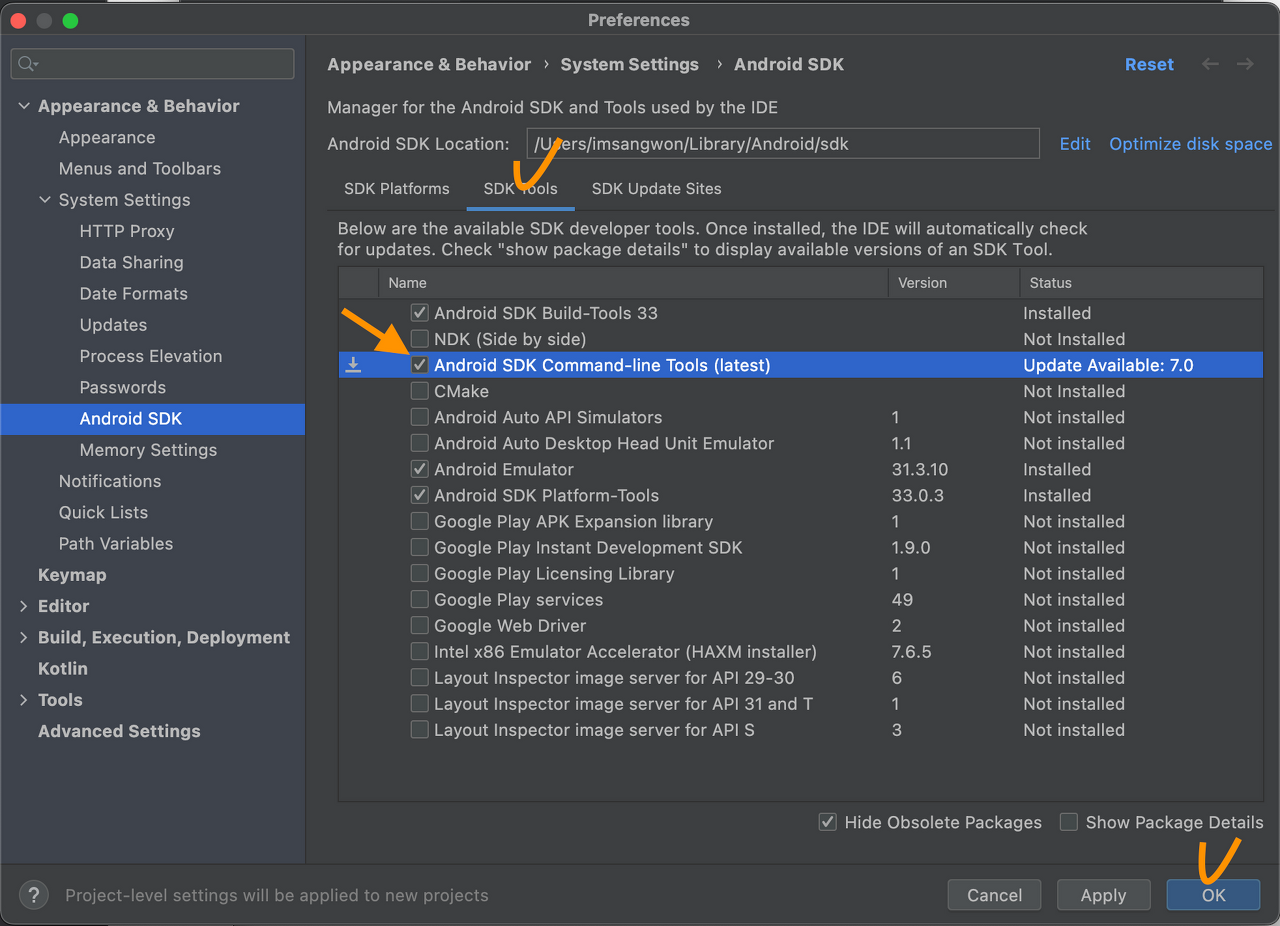
Task: Select the SDK Tools tab
Action: 521,188
